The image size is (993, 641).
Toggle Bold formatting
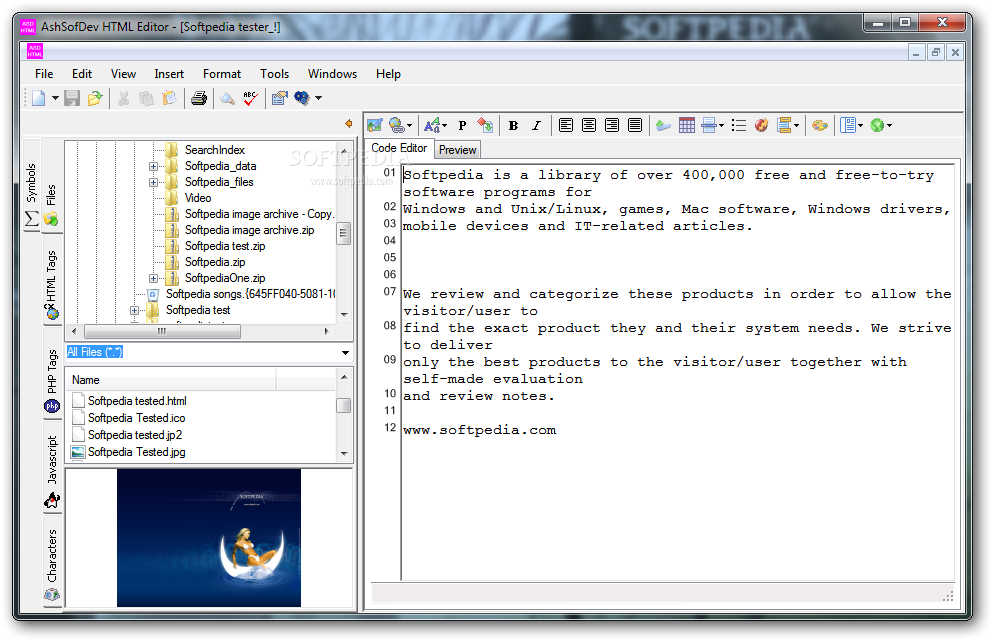point(514,125)
